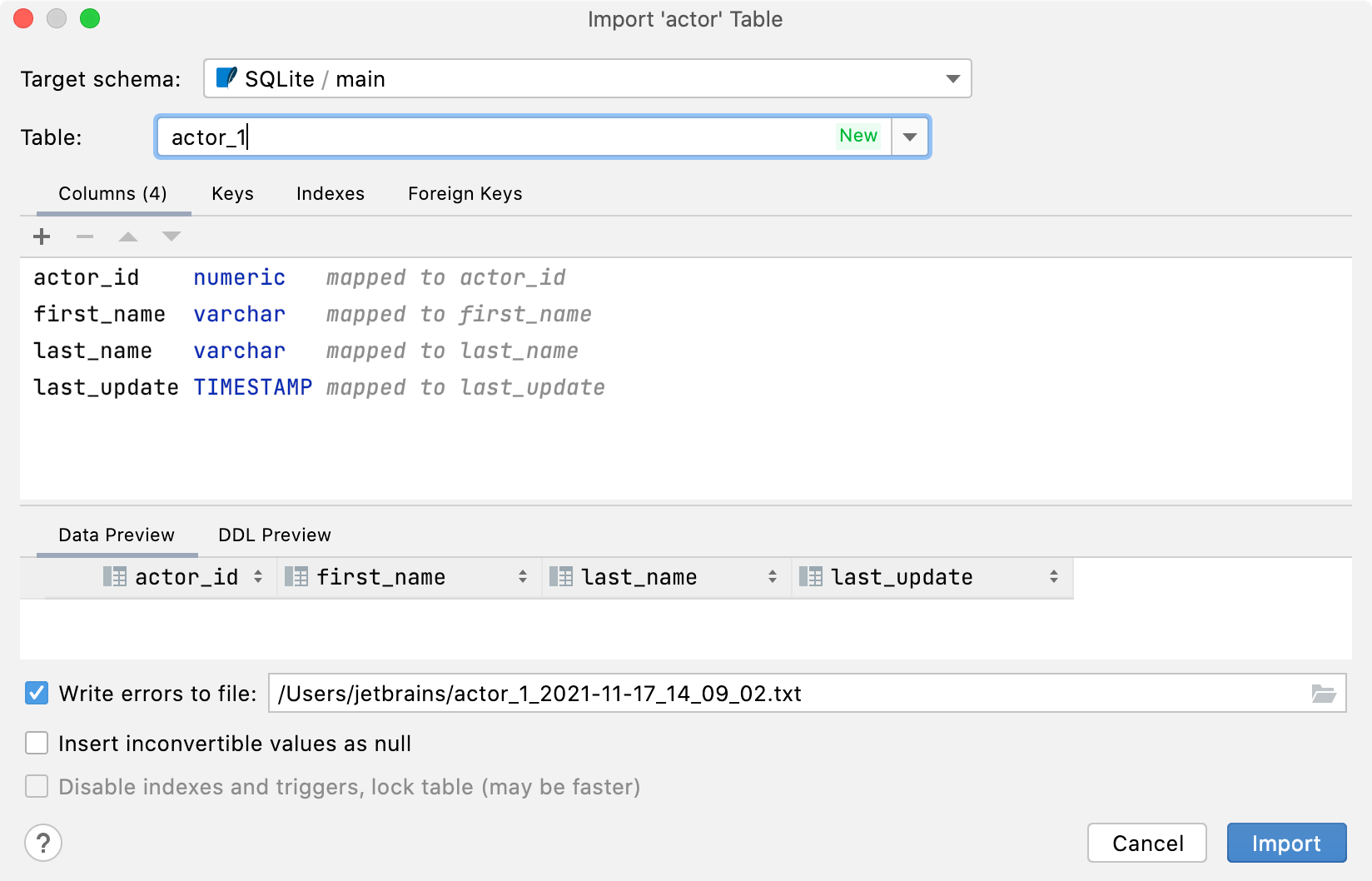Click the Import button

coord(1286,843)
